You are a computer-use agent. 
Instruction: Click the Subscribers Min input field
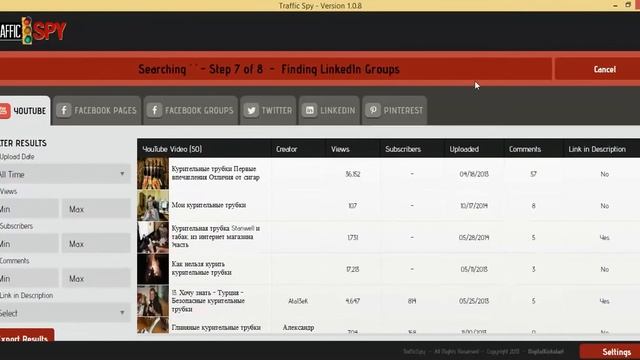pos(29,244)
